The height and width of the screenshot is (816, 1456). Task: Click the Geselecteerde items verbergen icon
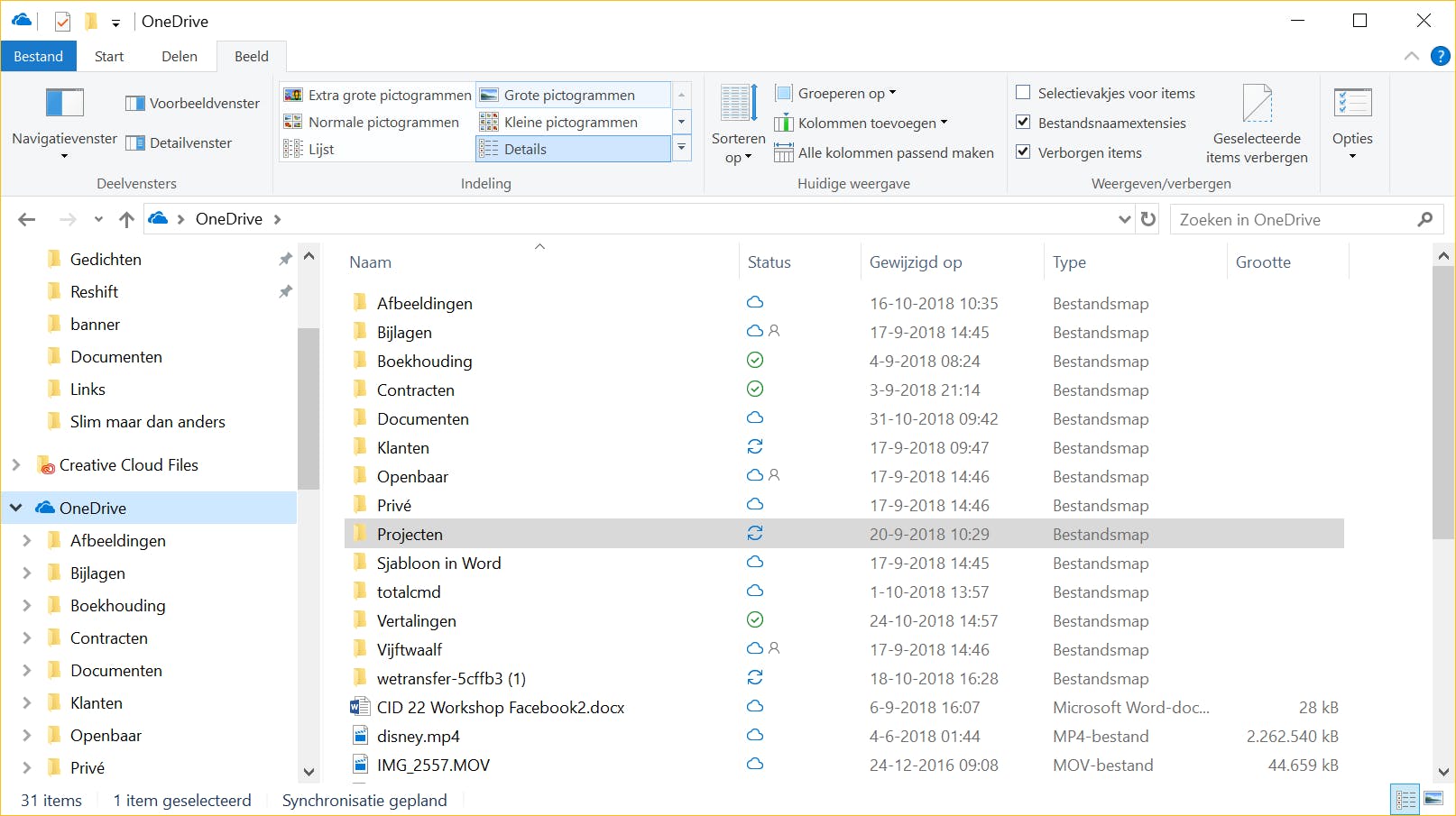(x=1257, y=104)
